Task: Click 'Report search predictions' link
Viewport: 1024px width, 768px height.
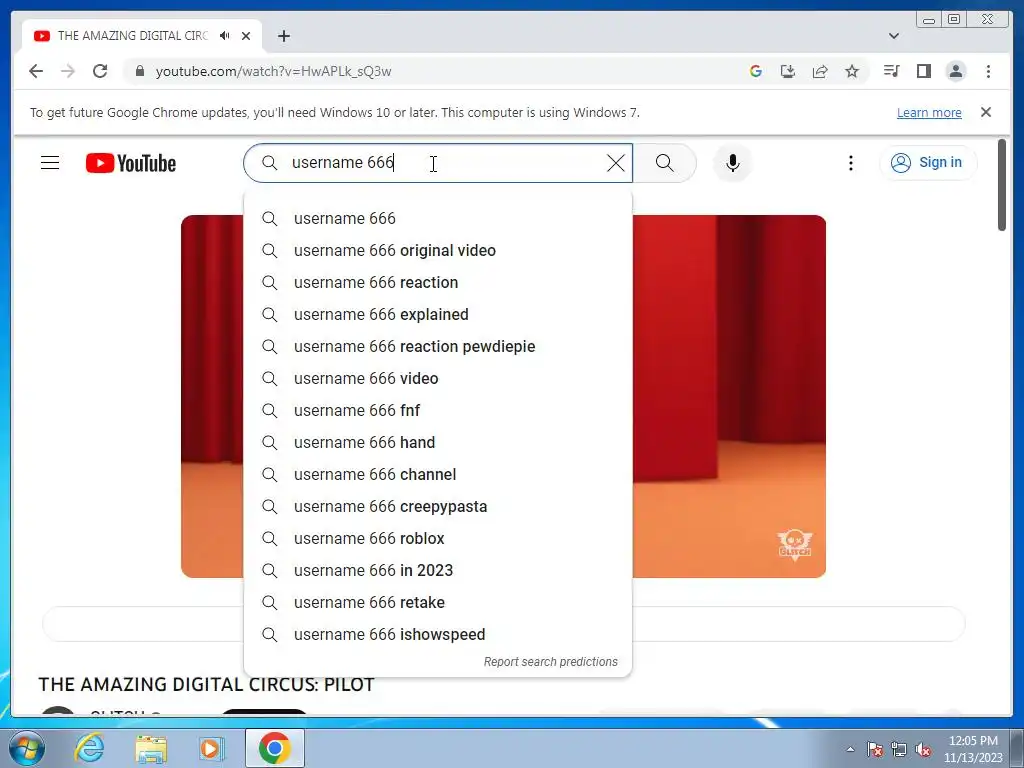Action: pyautogui.click(x=551, y=662)
